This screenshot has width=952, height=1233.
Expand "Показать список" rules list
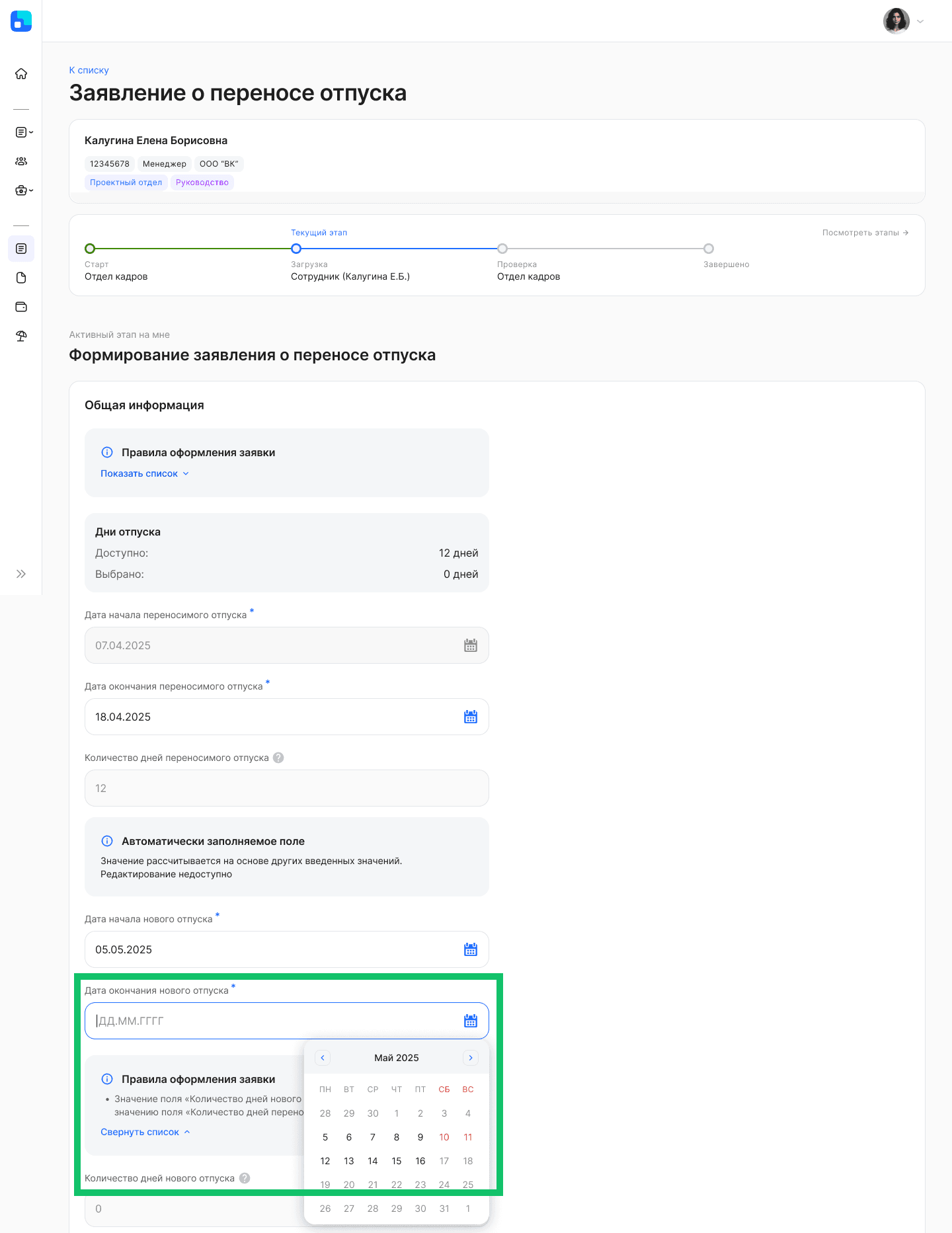click(x=144, y=473)
